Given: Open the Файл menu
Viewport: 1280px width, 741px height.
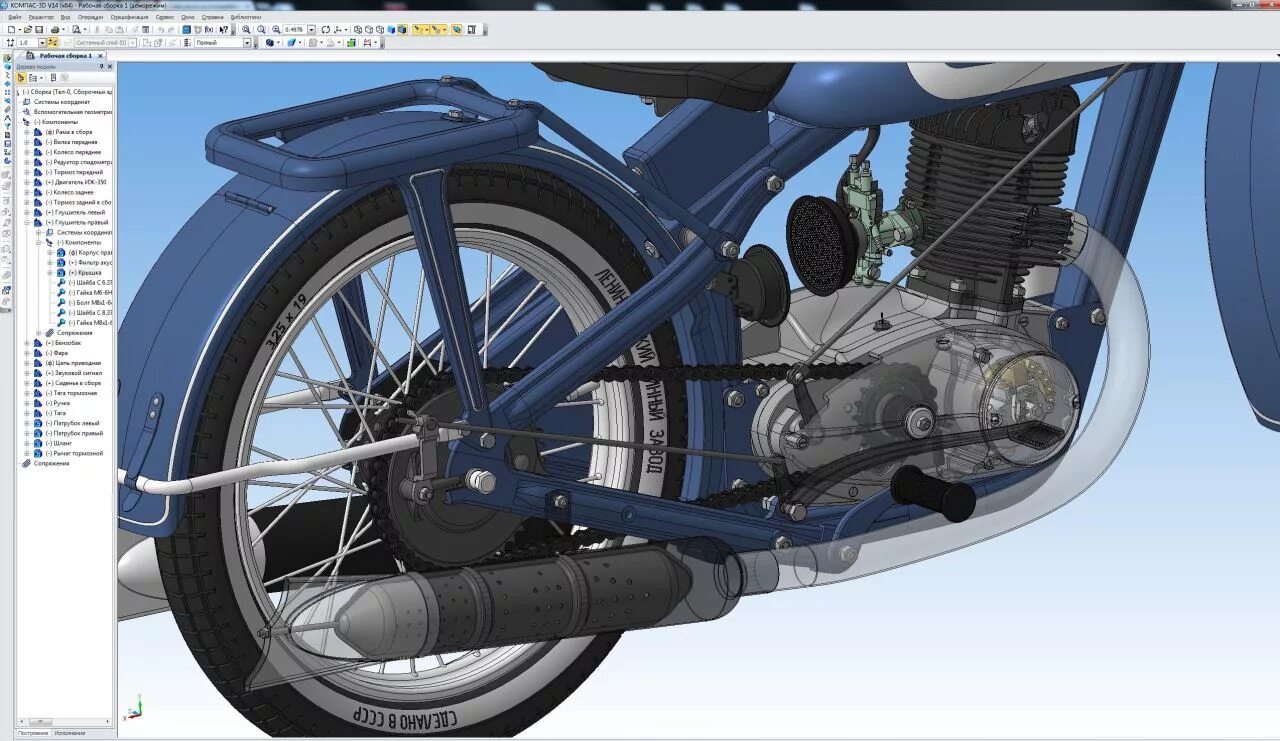Looking at the screenshot, I should pos(15,17).
